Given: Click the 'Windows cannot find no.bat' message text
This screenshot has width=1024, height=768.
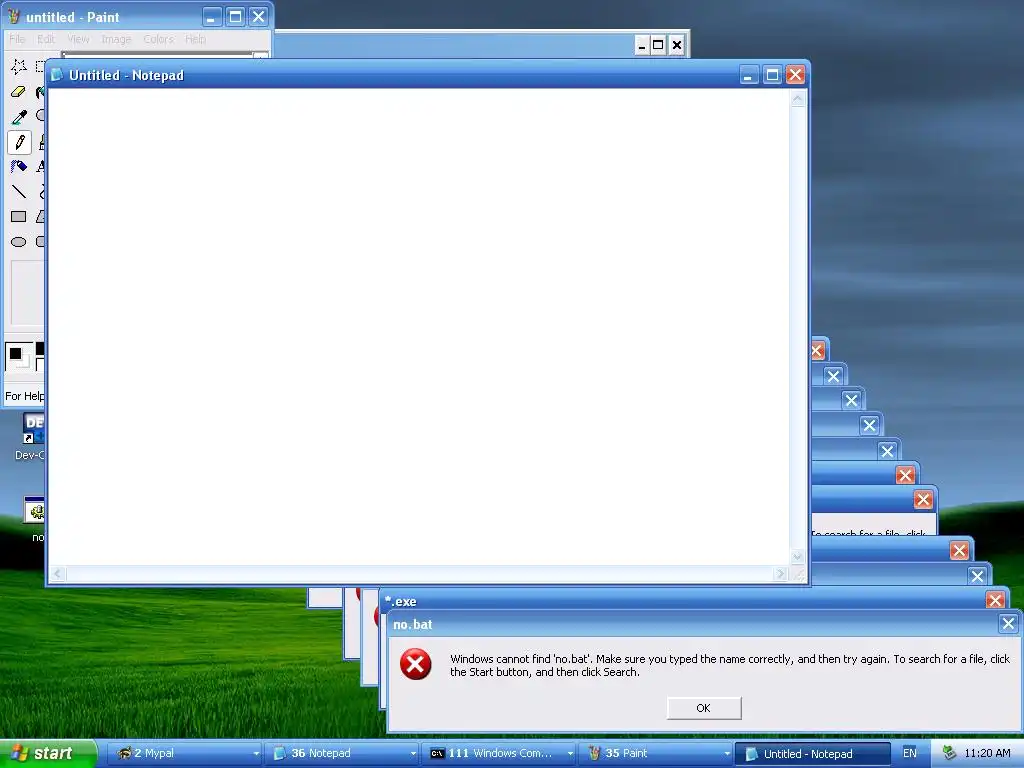Looking at the screenshot, I should [x=729, y=665].
